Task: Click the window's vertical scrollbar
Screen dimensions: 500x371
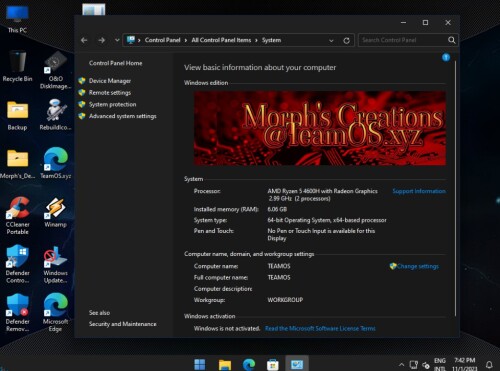Action: click(x=455, y=188)
